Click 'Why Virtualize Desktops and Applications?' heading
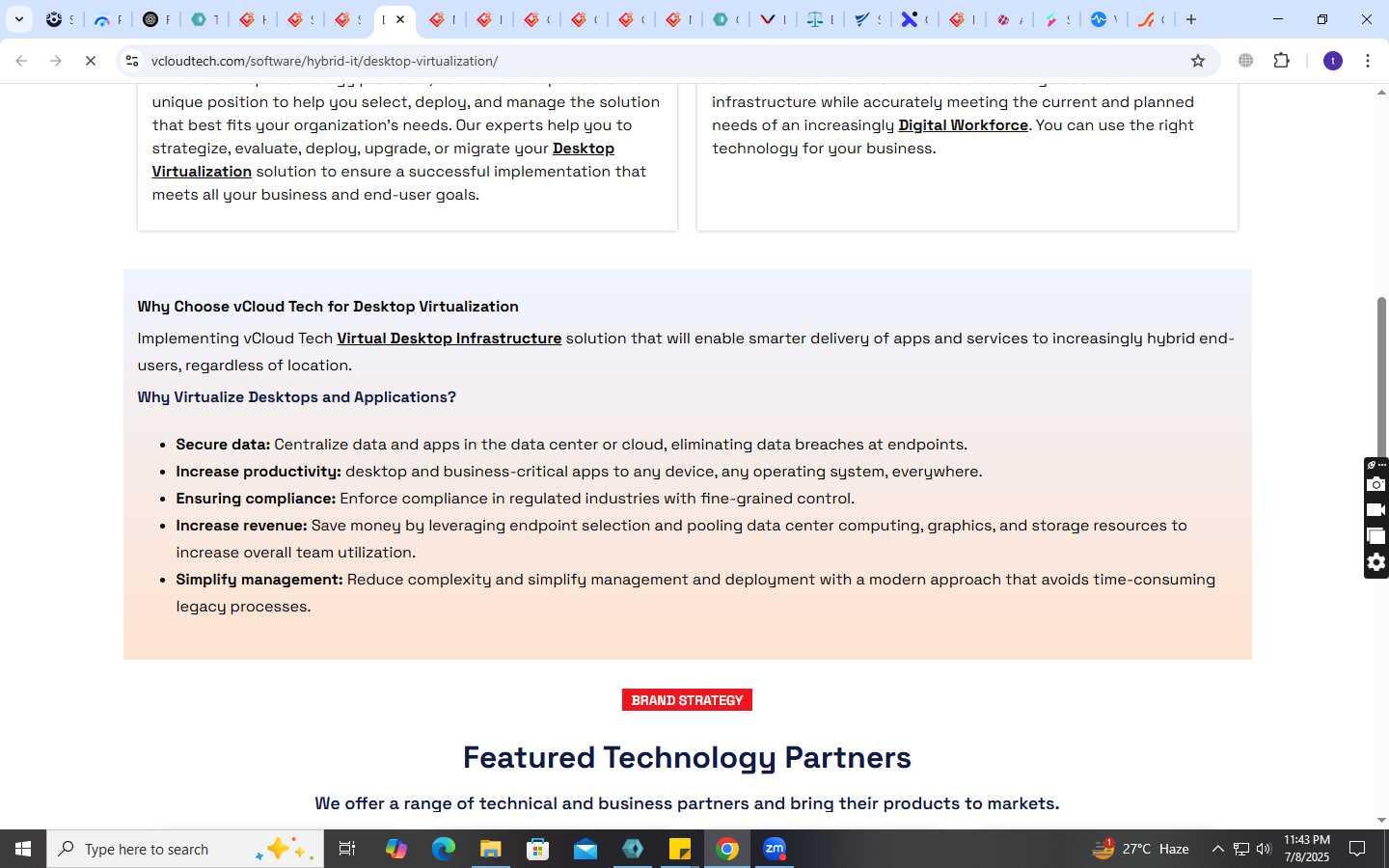This screenshot has height=868, width=1389. pyautogui.click(x=296, y=397)
